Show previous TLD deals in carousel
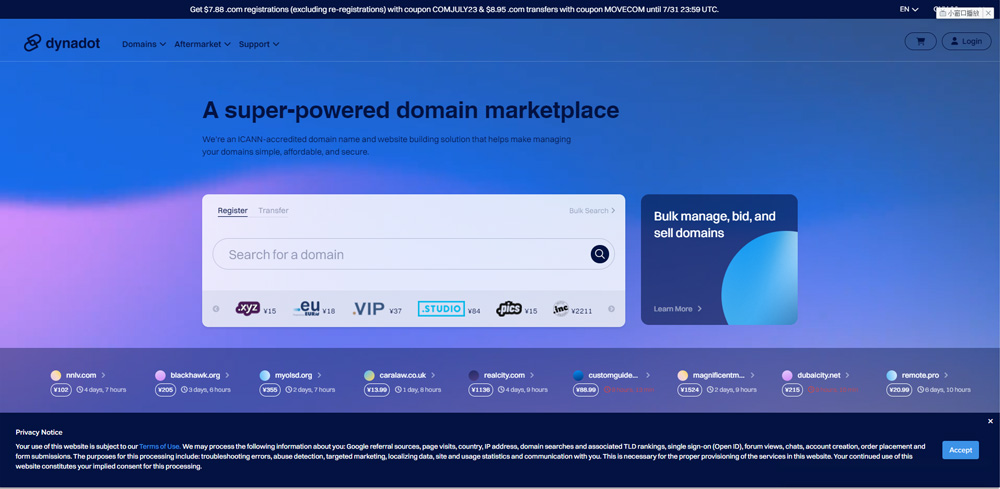This screenshot has height=489, width=1000. 216,309
